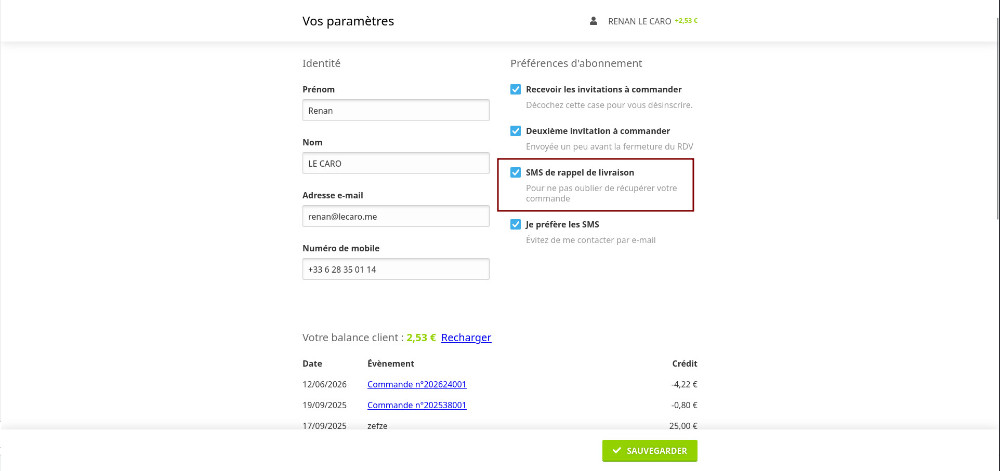Click the user profile icon
Viewport: 1000px width, 471px height.
point(593,21)
